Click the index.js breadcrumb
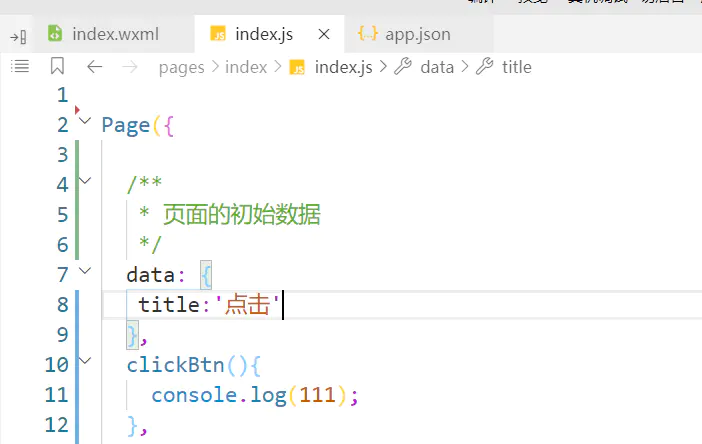Viewport: 702px width, 444px height. tap(343, 67)
